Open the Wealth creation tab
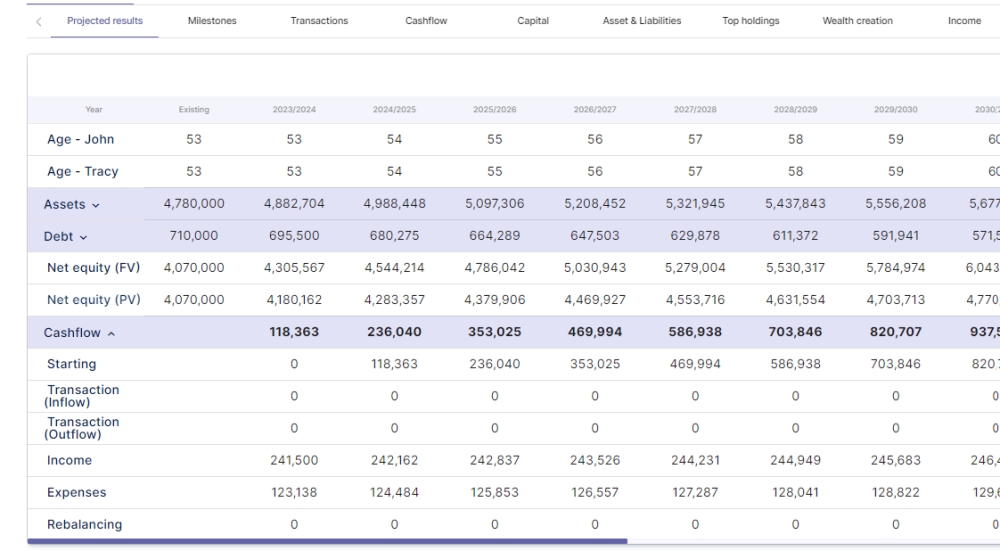1000x551 pixels. coord(858,21)
